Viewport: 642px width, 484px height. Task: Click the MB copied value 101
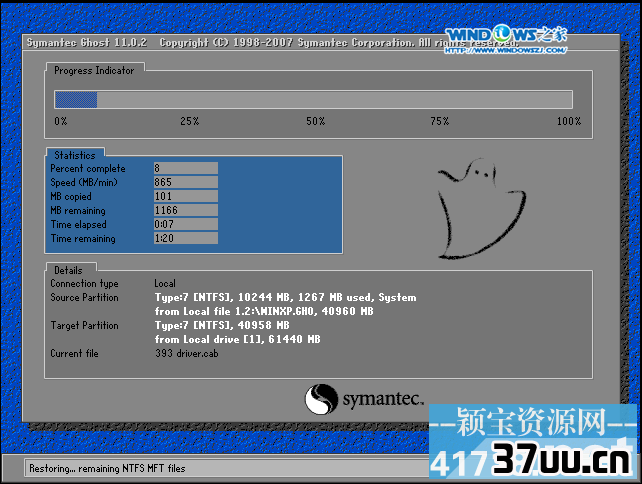pyautogui.click(x=185, y=196)
